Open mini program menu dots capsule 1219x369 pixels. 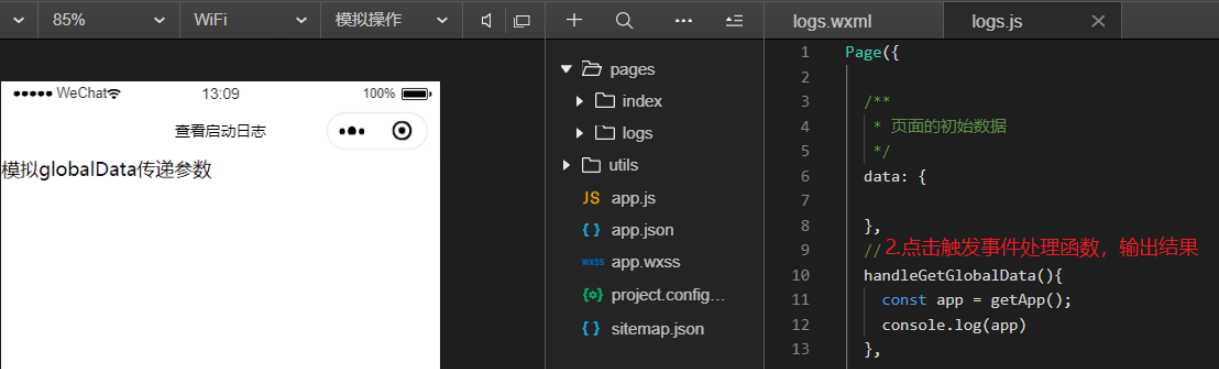[x=352, y=131]
